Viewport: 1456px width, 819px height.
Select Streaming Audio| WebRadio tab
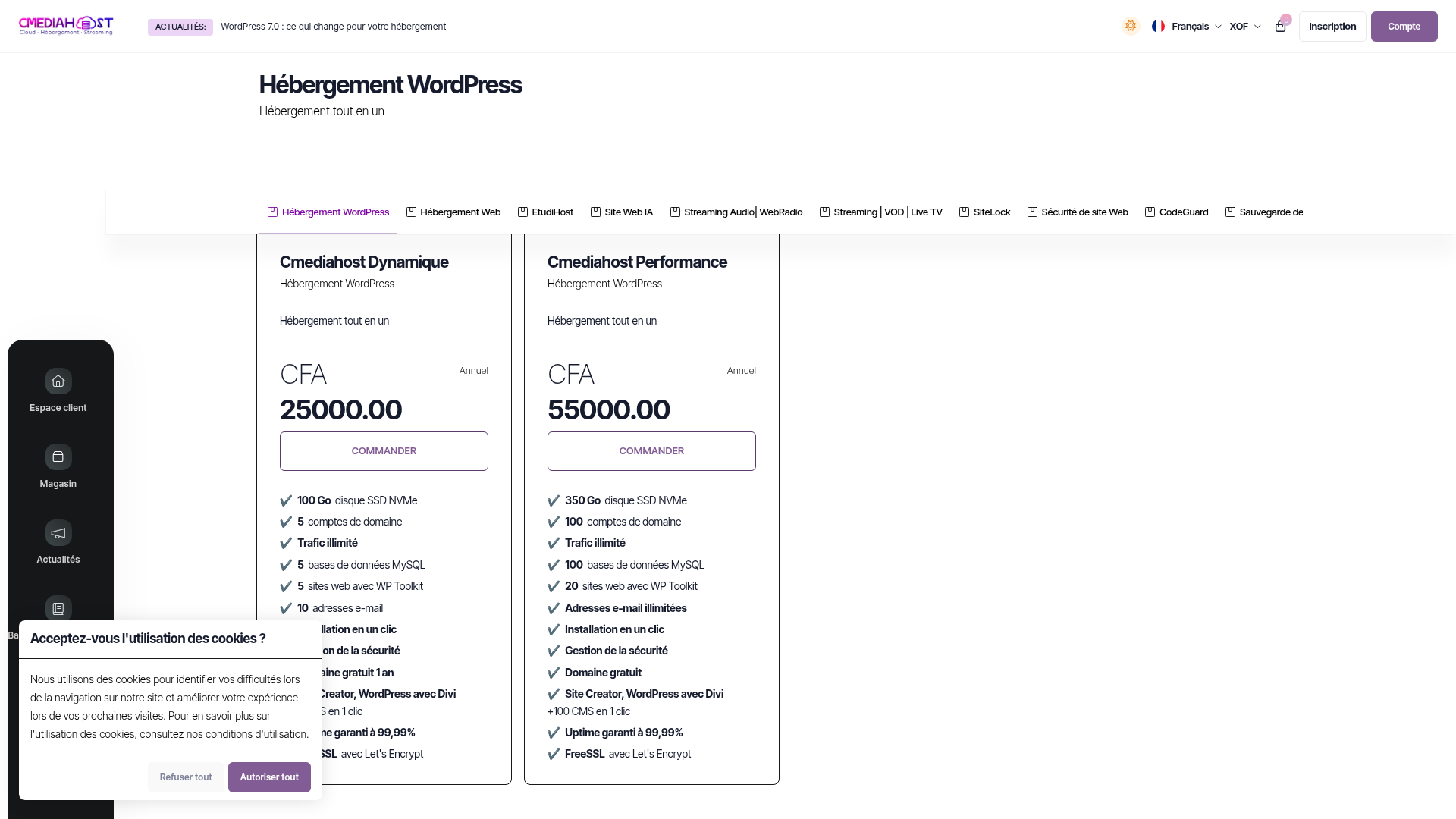[x=736, y=212]
